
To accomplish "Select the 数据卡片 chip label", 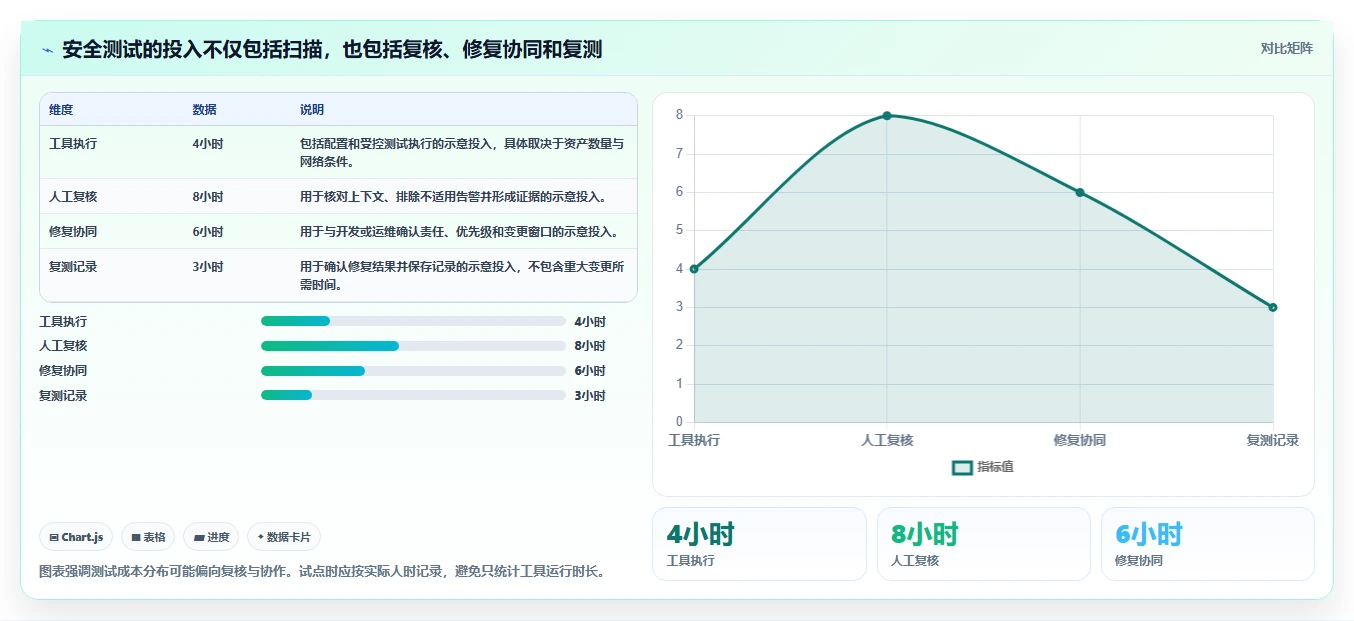I will 289,537.
